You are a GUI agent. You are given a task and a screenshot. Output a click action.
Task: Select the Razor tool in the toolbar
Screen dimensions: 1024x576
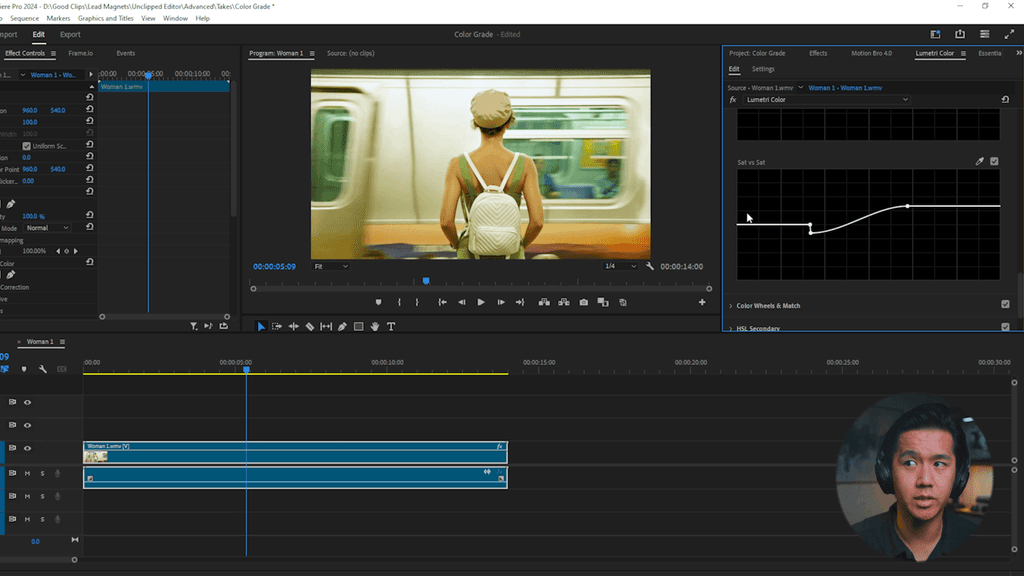[x=310, y=326]
